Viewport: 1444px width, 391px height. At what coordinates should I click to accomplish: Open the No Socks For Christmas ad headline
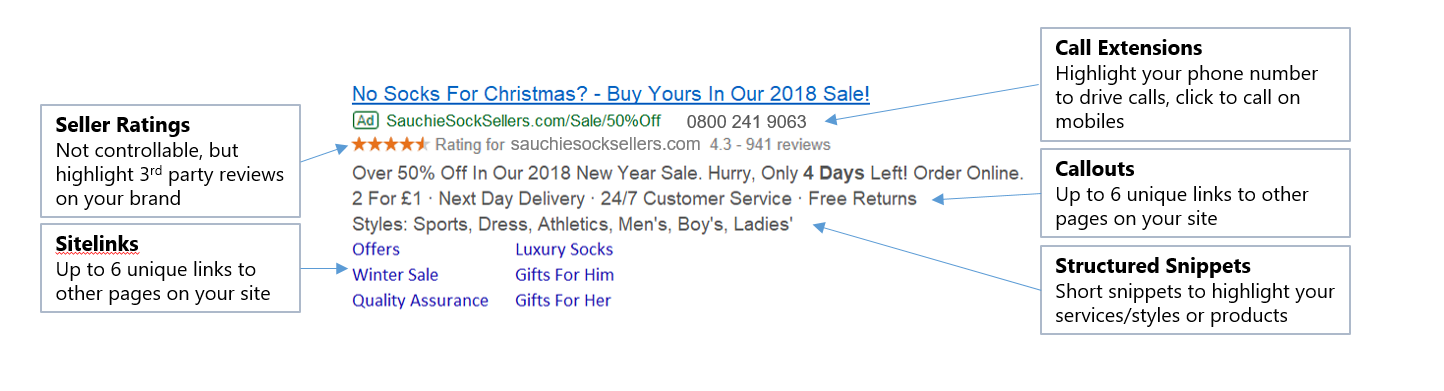point(611,95)
